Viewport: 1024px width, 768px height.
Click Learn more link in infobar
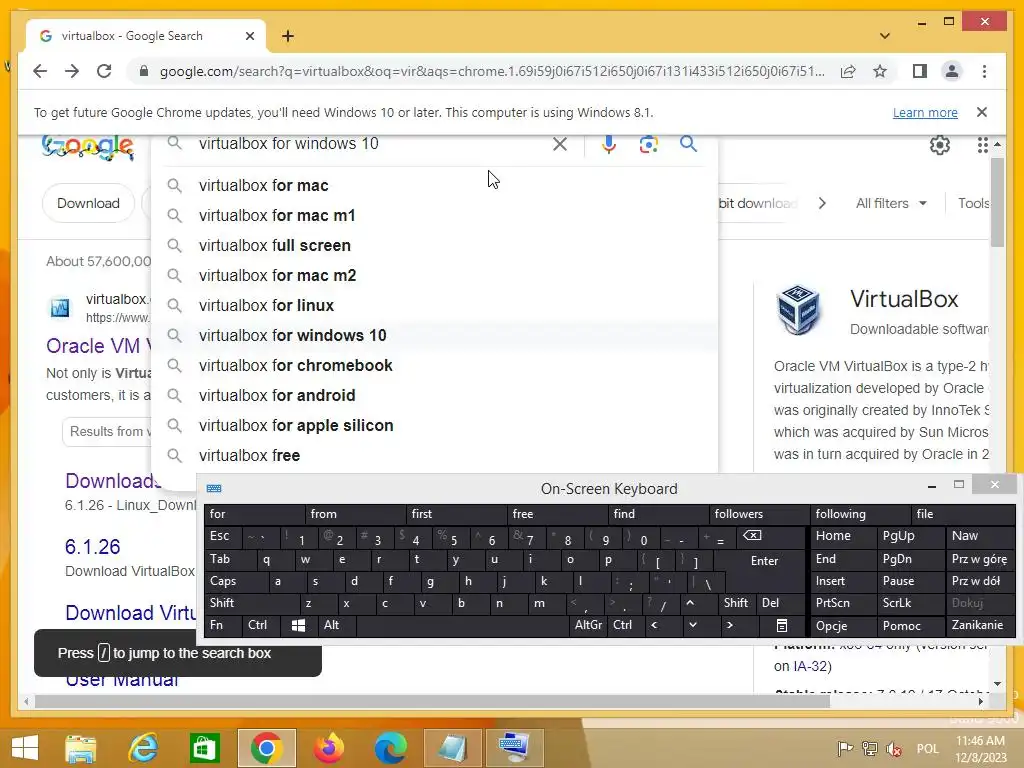tap(925, 112)
